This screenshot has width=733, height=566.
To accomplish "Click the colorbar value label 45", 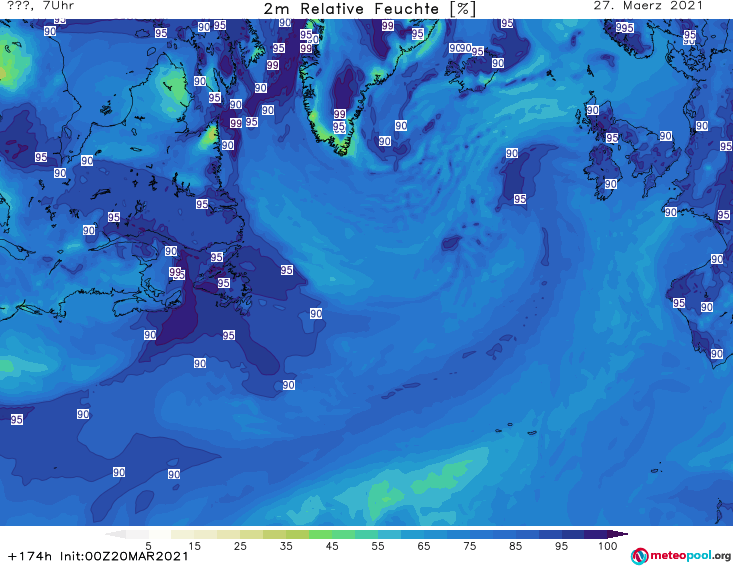I will point(332,546).
